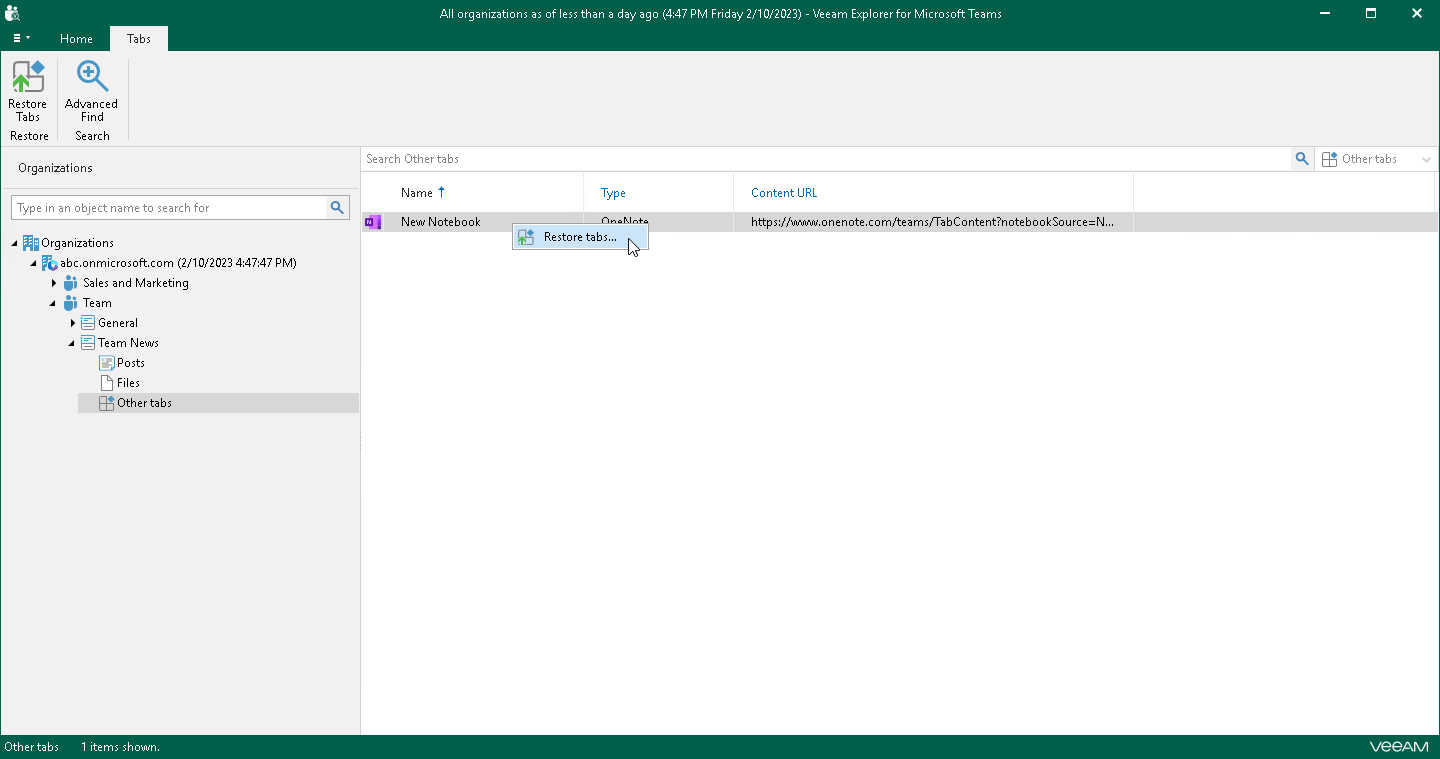
Task: Sort by the Content URL column header
Action: 784,193
